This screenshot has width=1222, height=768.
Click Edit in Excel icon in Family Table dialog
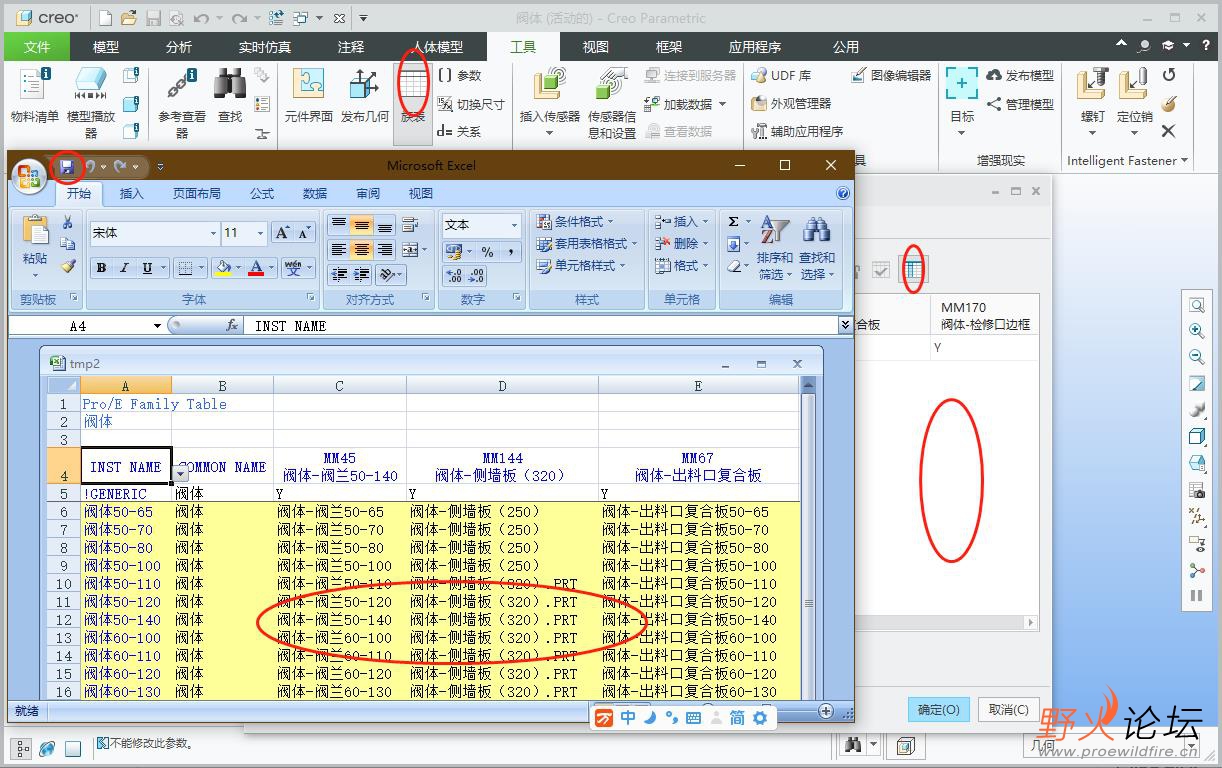coord(914,269)
